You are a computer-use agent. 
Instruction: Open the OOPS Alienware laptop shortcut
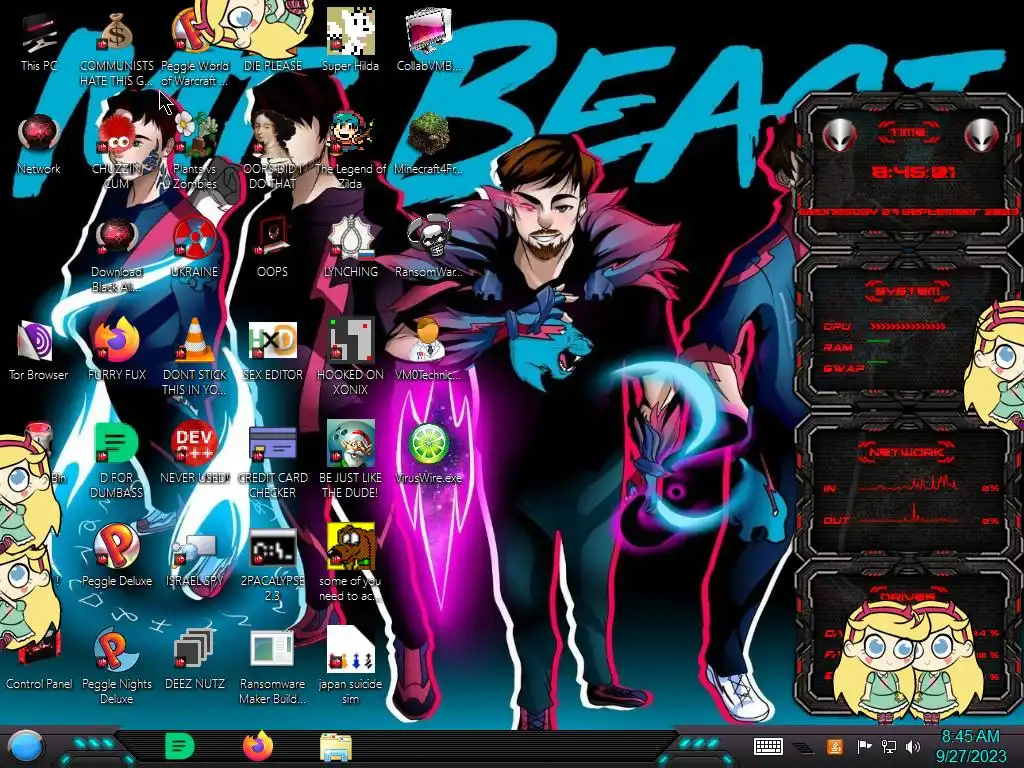[272, 247]
